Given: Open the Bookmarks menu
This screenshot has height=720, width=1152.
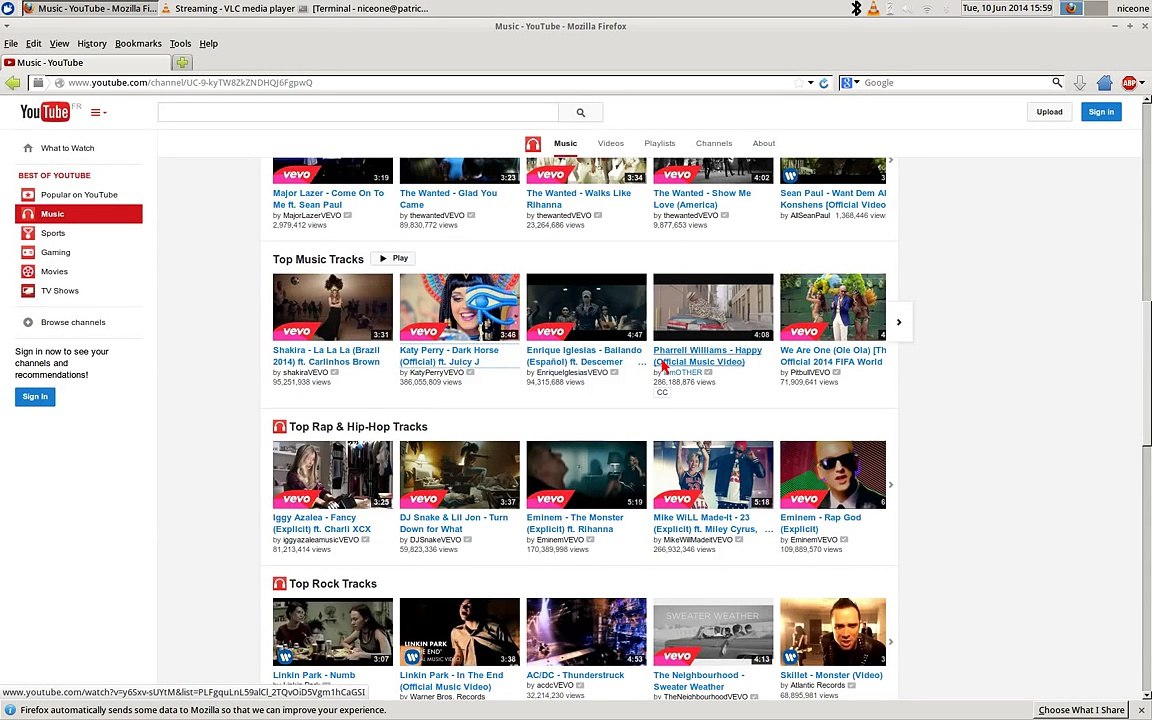Looking at the screenshot, I should [138, 43].
